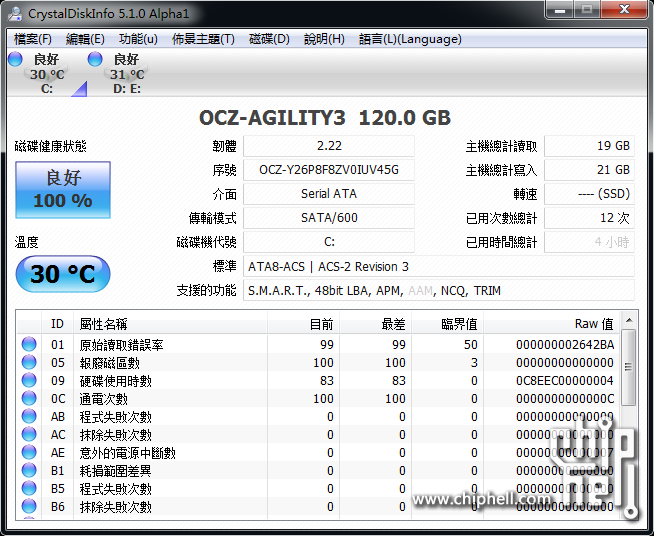This screenshot has height=536, width=654.
Task: Click the firmware field showing 2.22
Action: (329, 146)
